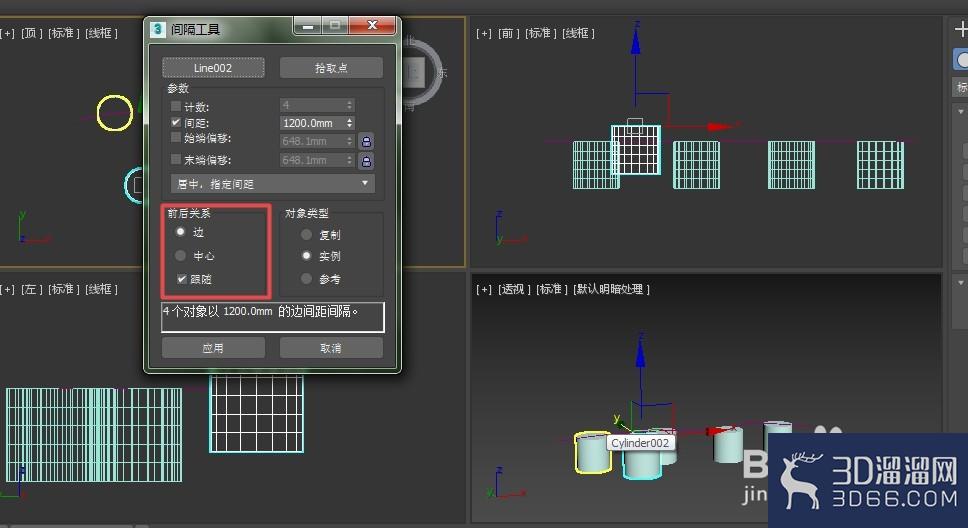Image resolution: width=968 pixels, height=528 pixels.
Task: Click the Line002 pick path button
Action: (x=213, y=67)
